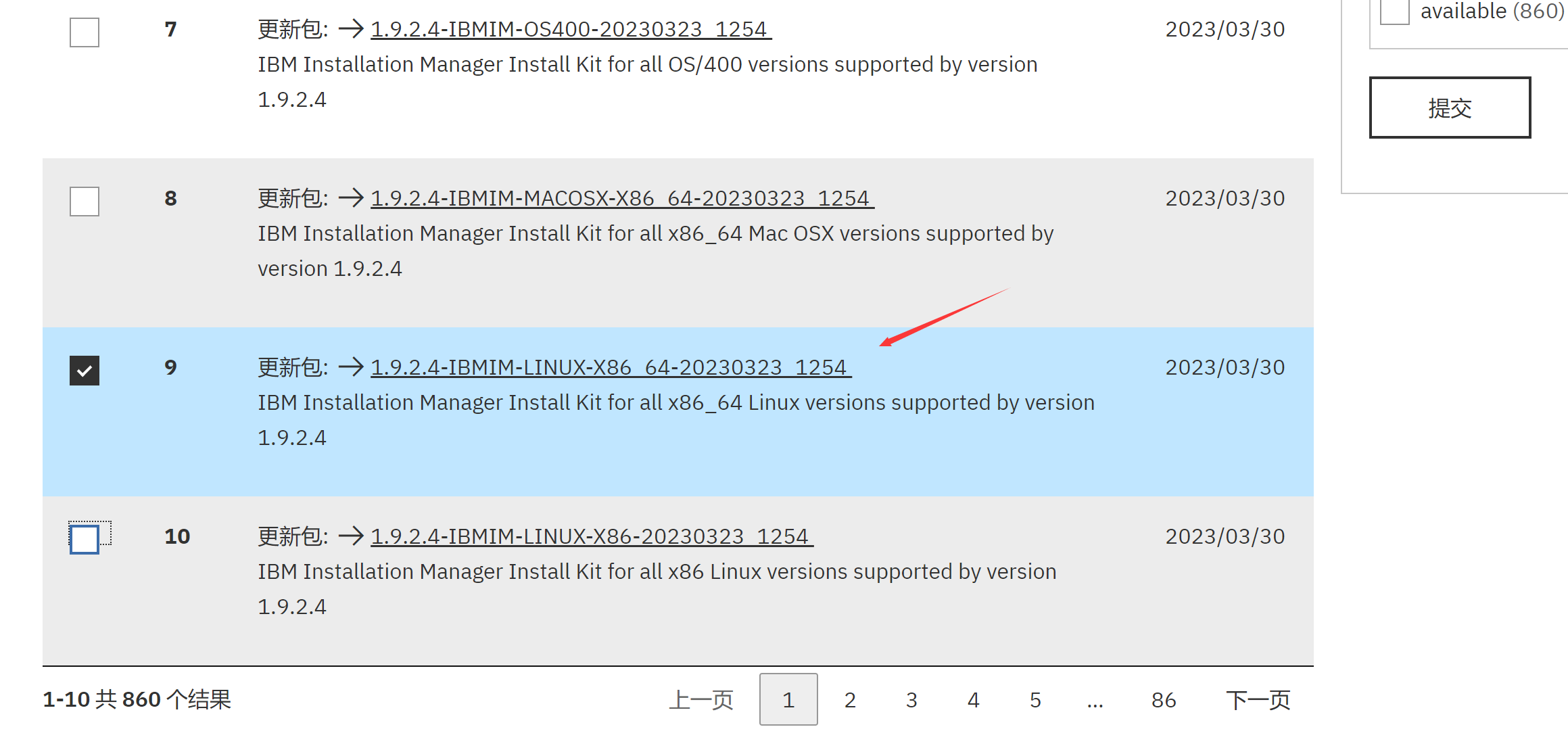Image resolution: width=1568 pixels, height=750 pixels.
Task: Select current page number 1
Action: [788, 699]
